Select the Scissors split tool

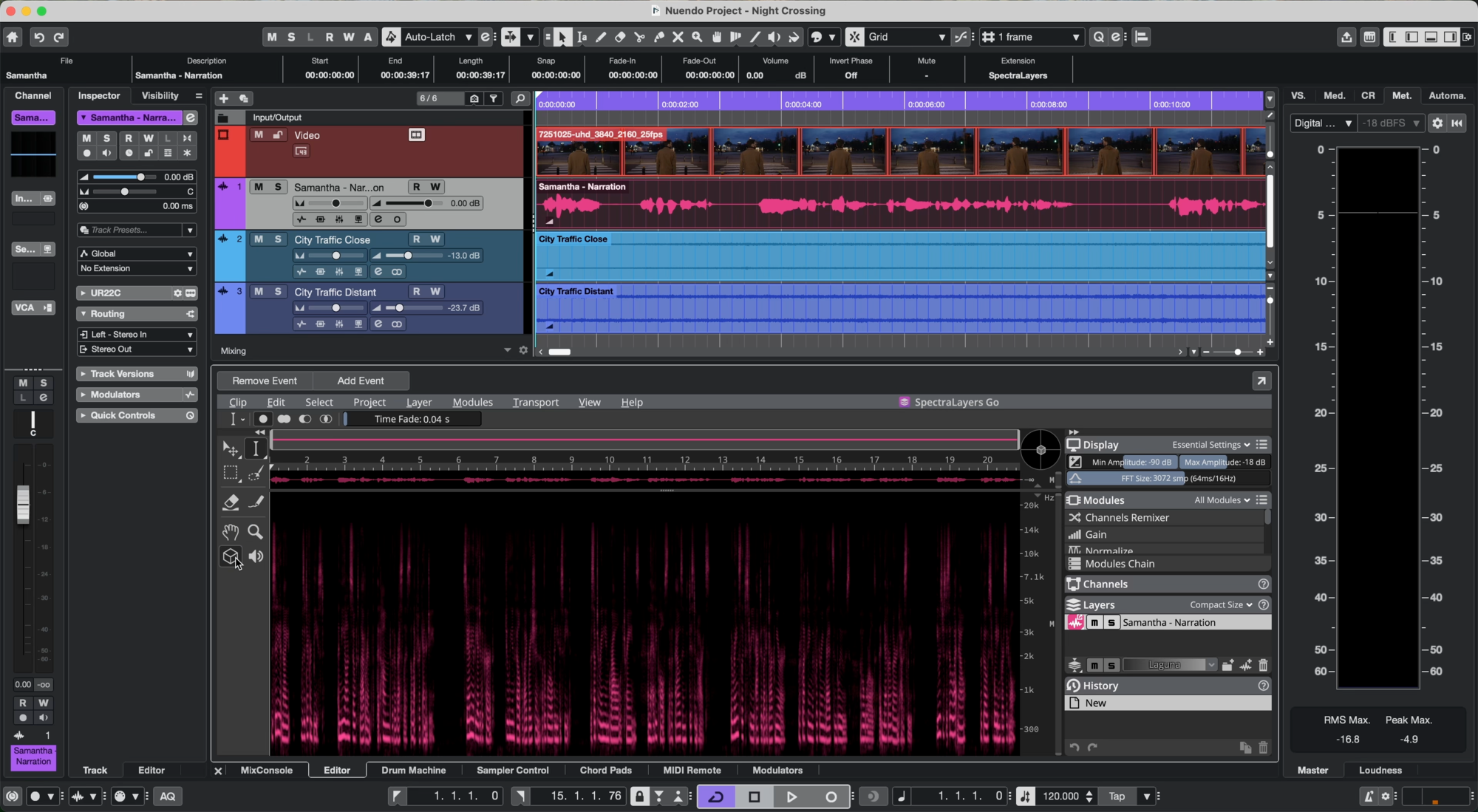coord(640,37)
